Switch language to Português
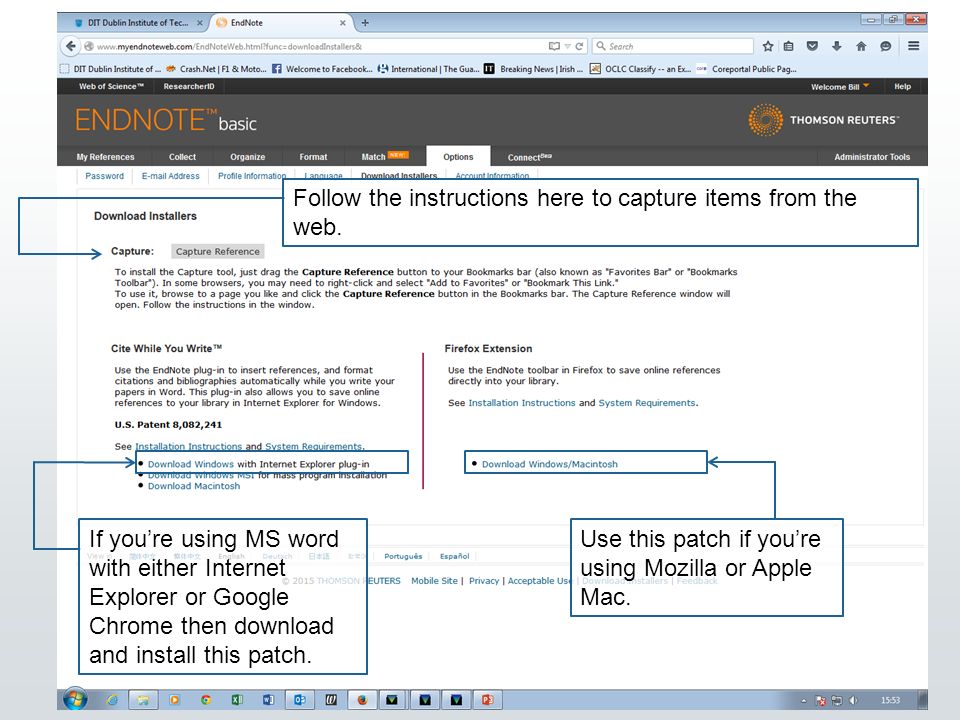Screen dimensions: 960x720 pyautogui.click(x=403, y=557)
